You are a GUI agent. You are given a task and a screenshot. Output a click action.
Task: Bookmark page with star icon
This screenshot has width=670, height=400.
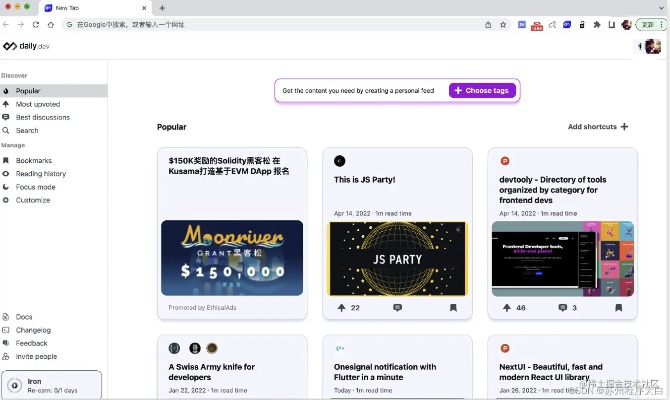click(x=503, y=25)
